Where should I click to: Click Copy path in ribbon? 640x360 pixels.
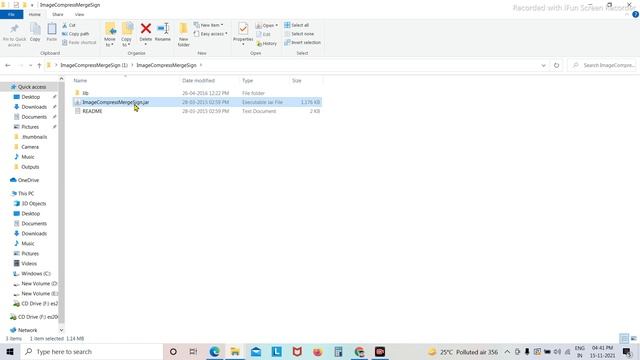(x=76, y=34)
